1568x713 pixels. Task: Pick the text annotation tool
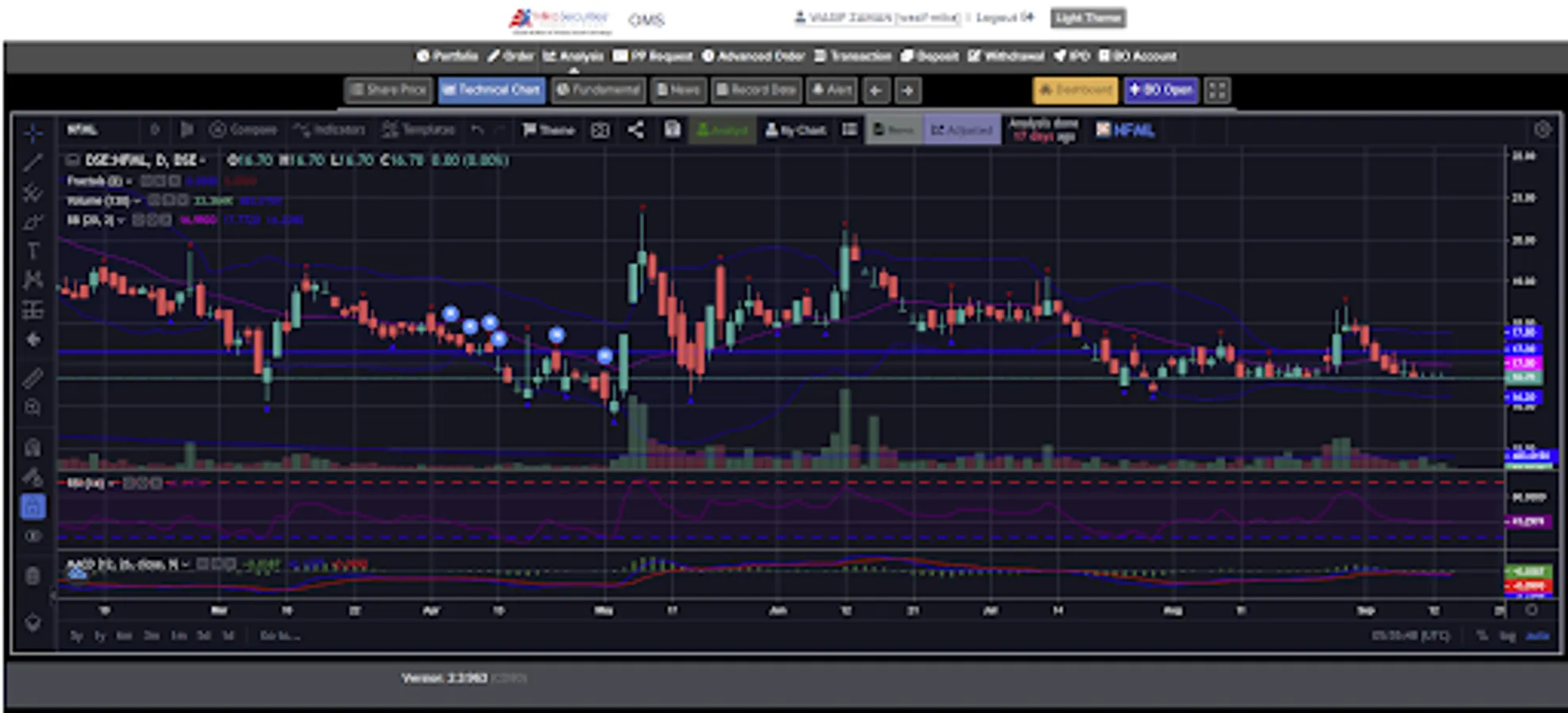(x=33, y=251)
